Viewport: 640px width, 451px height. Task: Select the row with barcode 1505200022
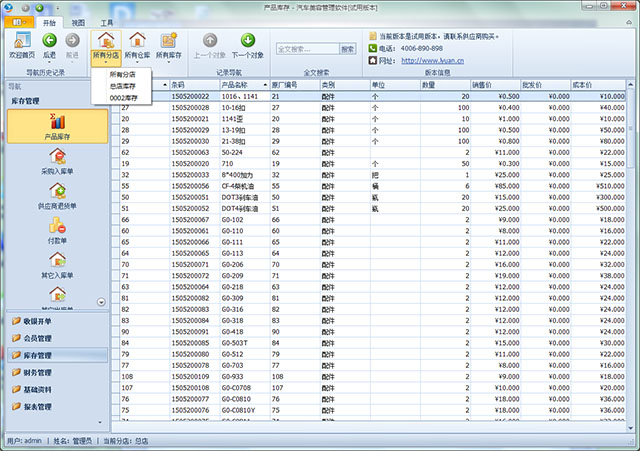pos(368,96)
